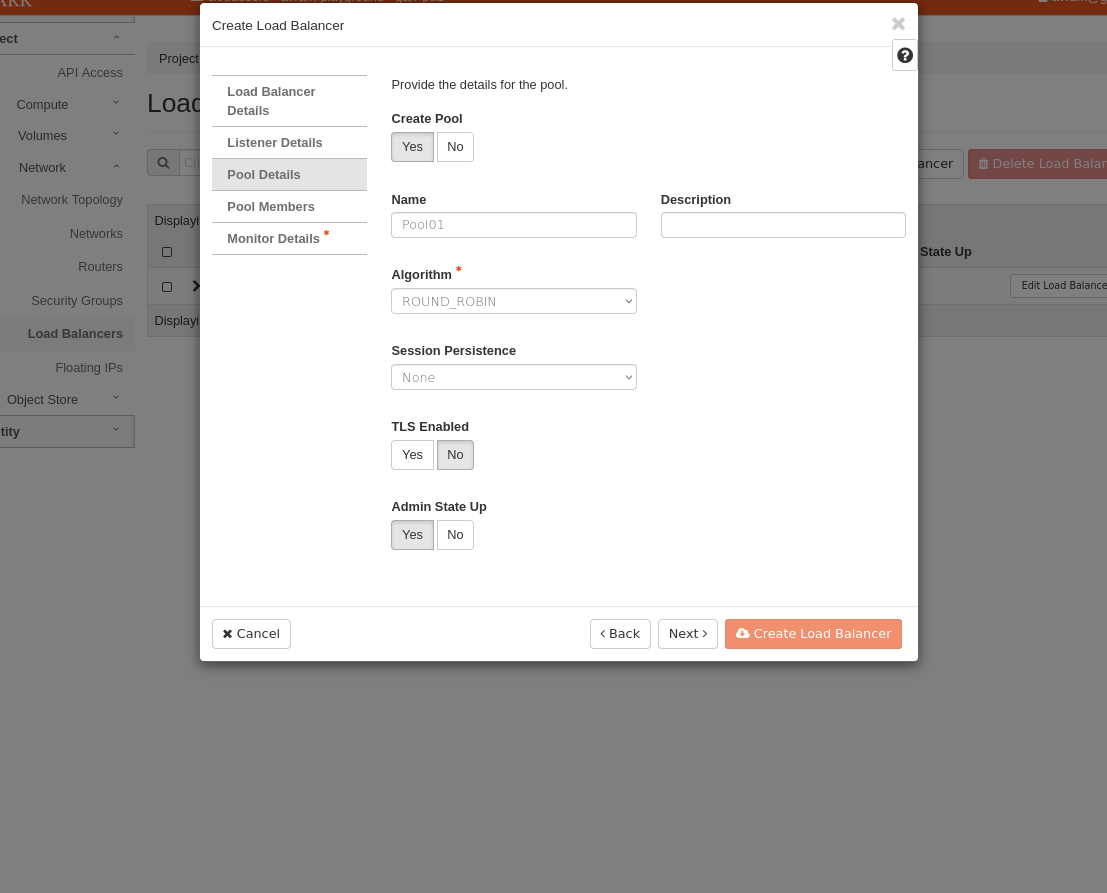Screen dimensions: 1107x893
Task: Expand the load balancer row chevron
Action: point(195,286)
